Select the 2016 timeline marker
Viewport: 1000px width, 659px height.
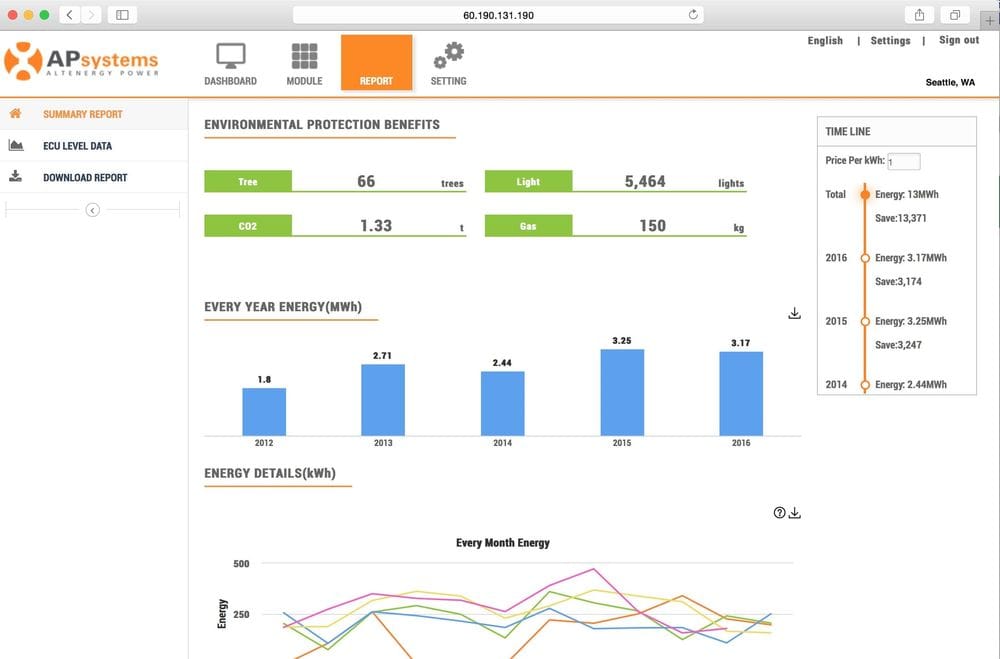(x=865, y=258)
